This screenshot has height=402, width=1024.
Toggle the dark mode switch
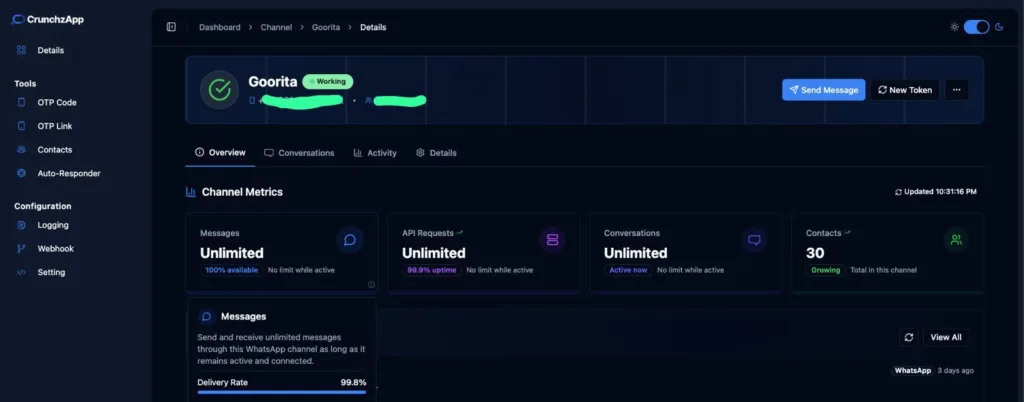976,27
